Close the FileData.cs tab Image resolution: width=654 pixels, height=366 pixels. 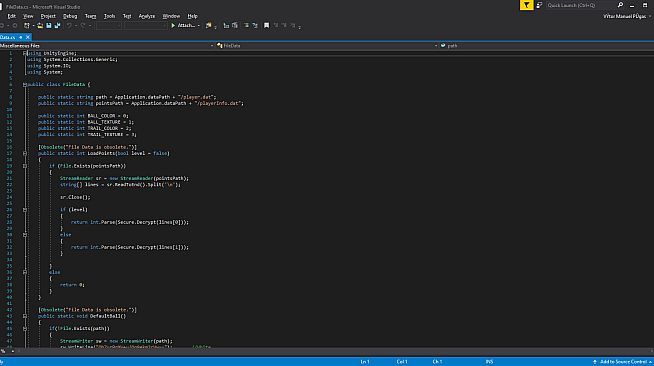coord(28,37)
